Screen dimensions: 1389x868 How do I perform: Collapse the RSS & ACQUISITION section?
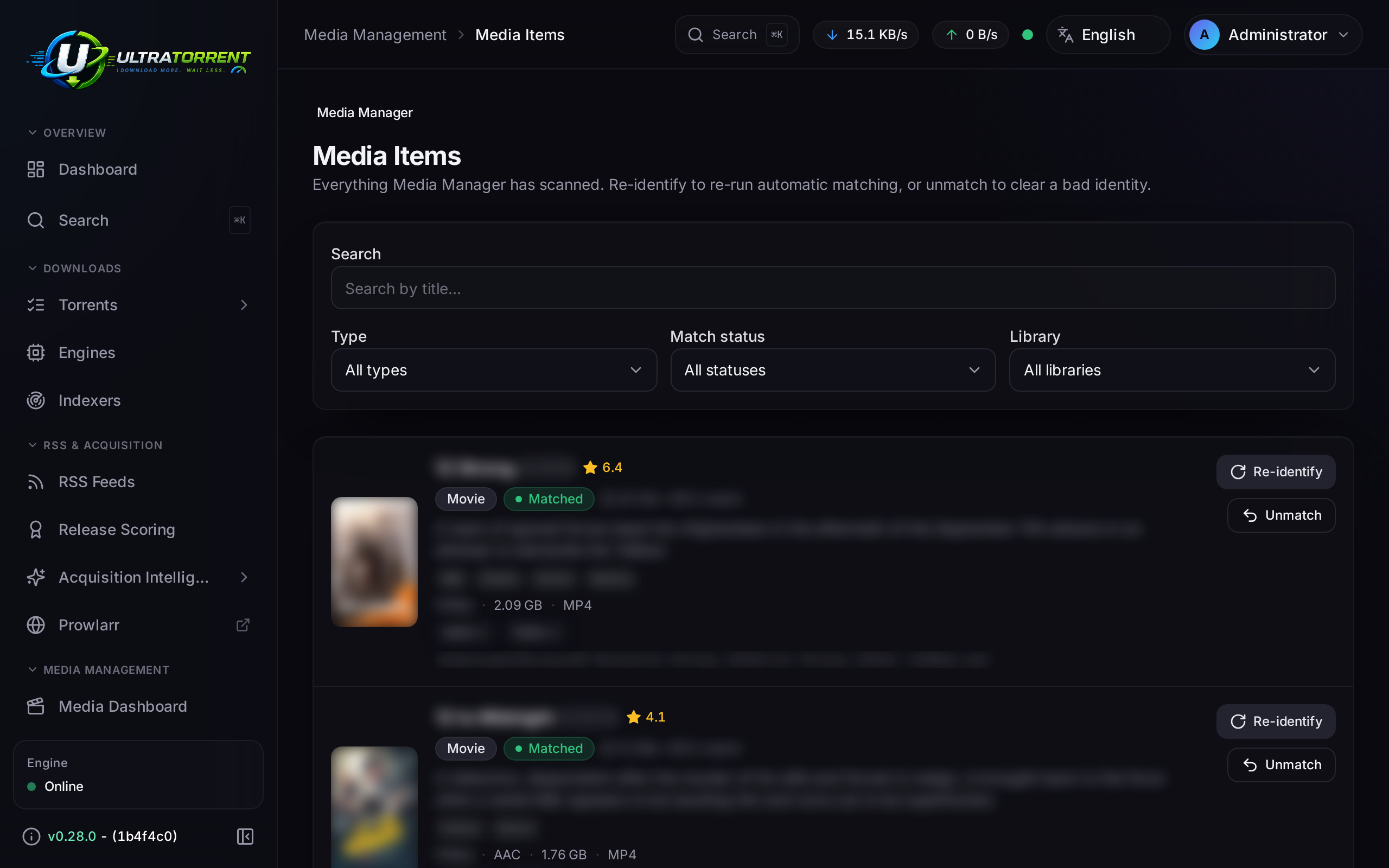tap(95, 445)
